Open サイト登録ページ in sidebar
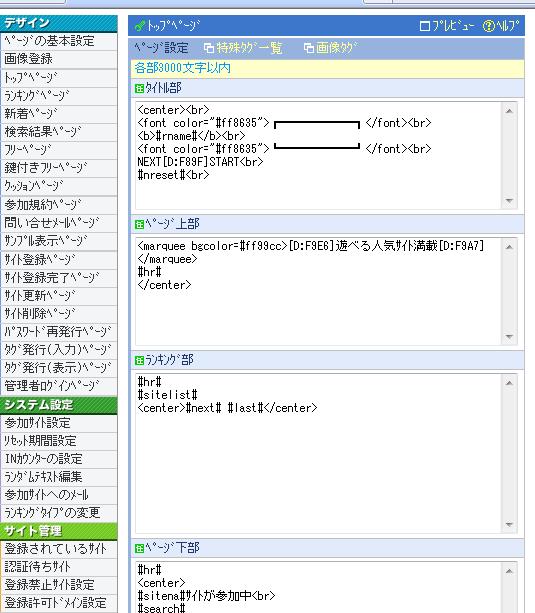Image resolution: width=535 pixels, height=613 pixels. tap(59, 260)
